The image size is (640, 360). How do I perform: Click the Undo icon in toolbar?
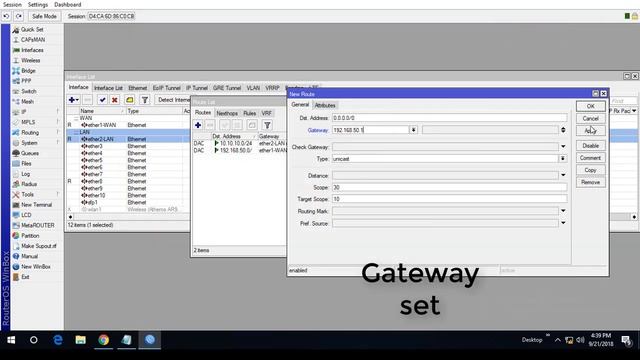7,16
